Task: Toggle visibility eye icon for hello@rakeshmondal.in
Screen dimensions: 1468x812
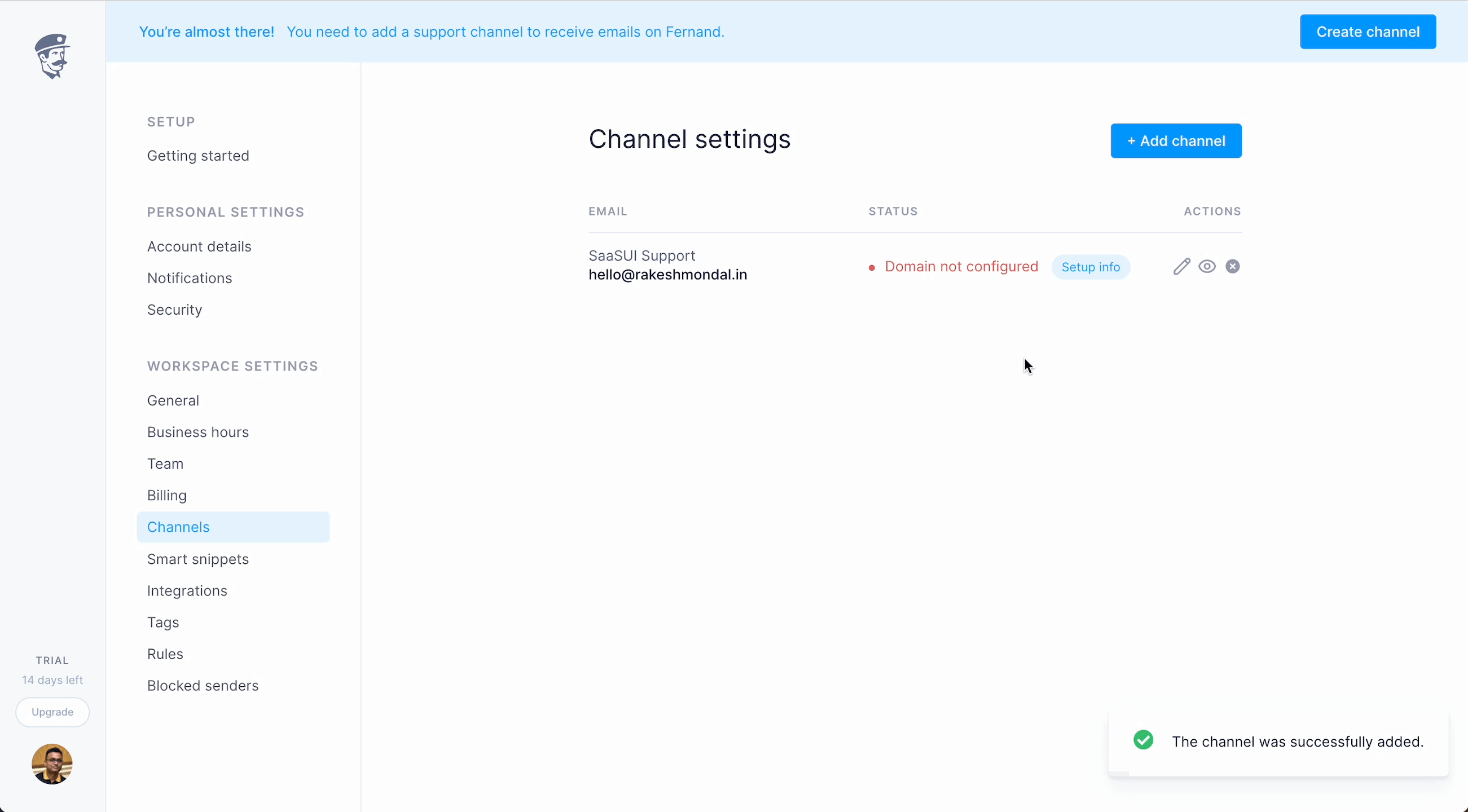Action: pos(1207,267)
